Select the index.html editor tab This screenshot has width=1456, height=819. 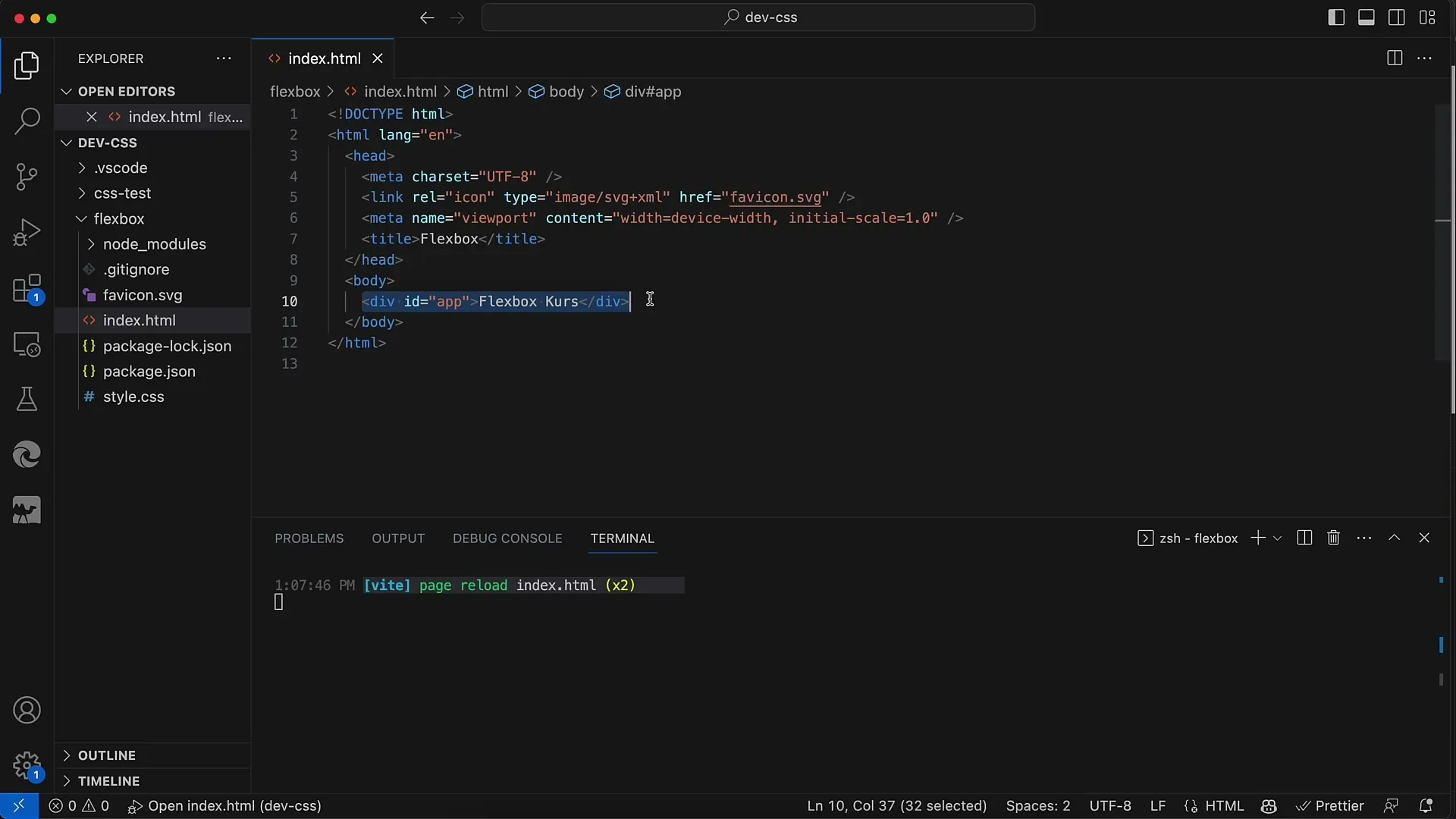pyautogui.click(x=324, y=58)
